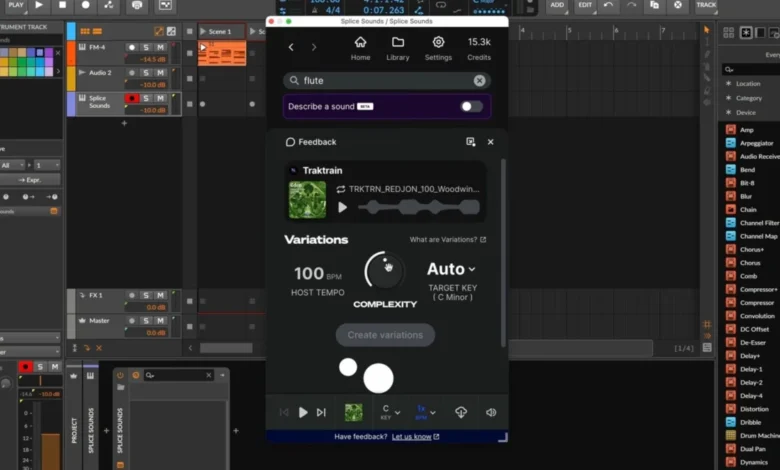The image size is (780, 470).
Task: Open the Splice Library tab
Action: [x=397, y=48]
